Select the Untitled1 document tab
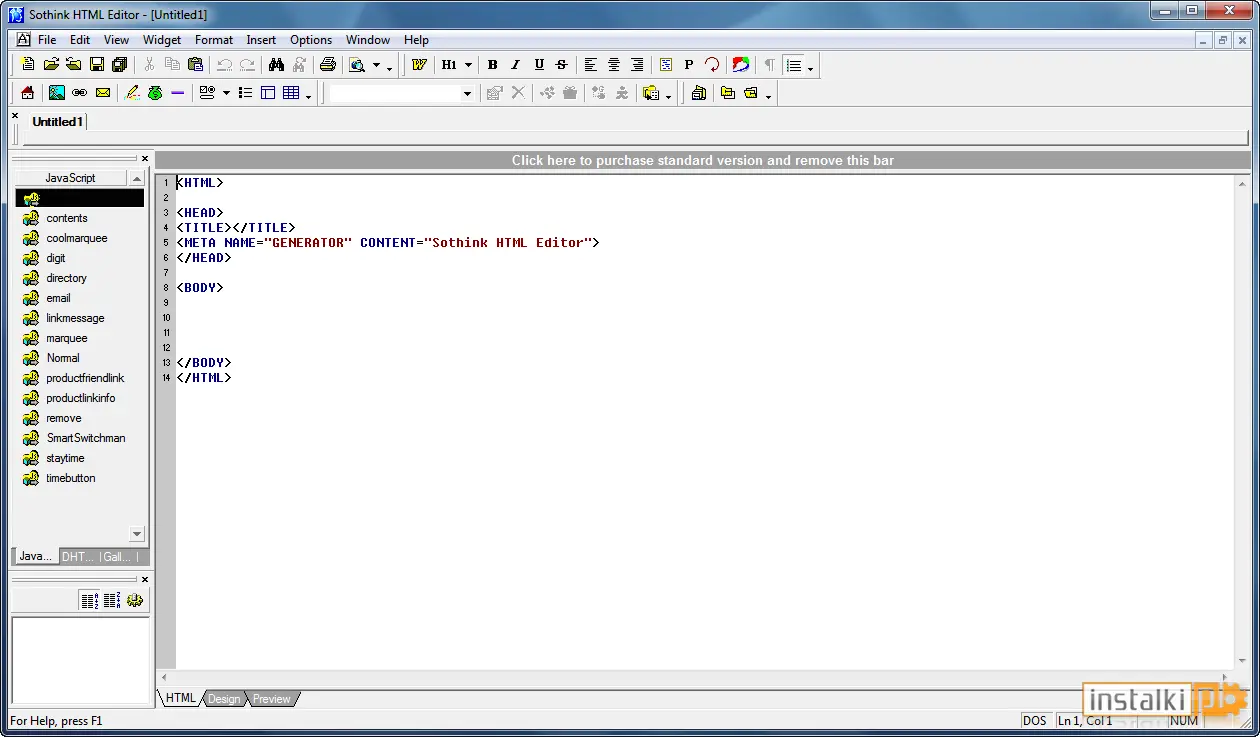The height and width of the screenshot is (737, 1260). coord(57,122)
